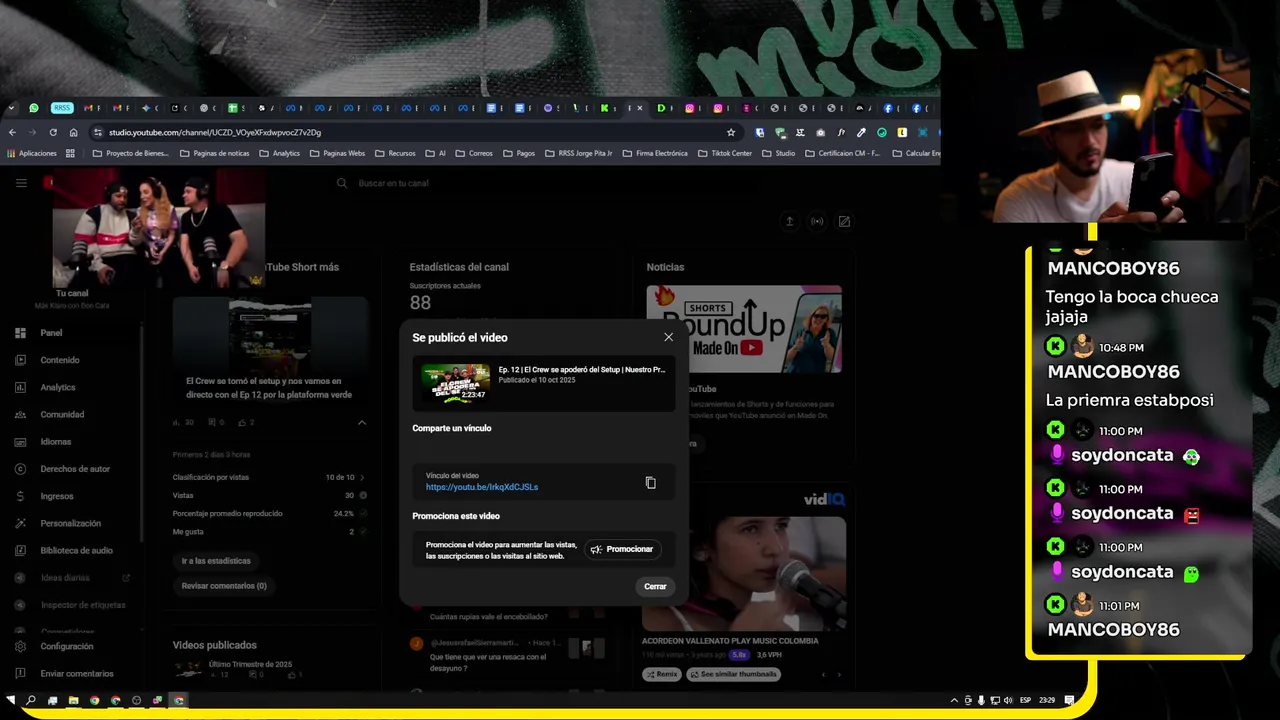Open Ideas diarias in the sidebar

pyautogui.click(x=64, y=578)
